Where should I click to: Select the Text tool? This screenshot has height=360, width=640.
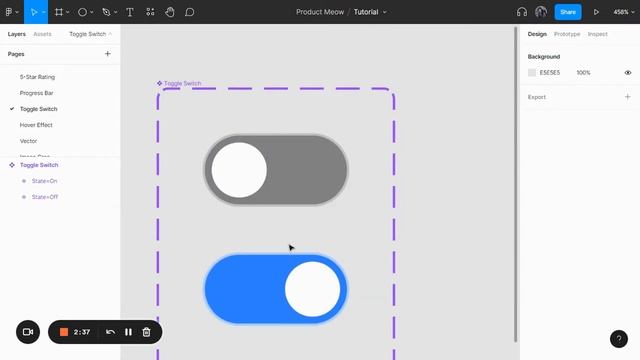click(130, 12)
